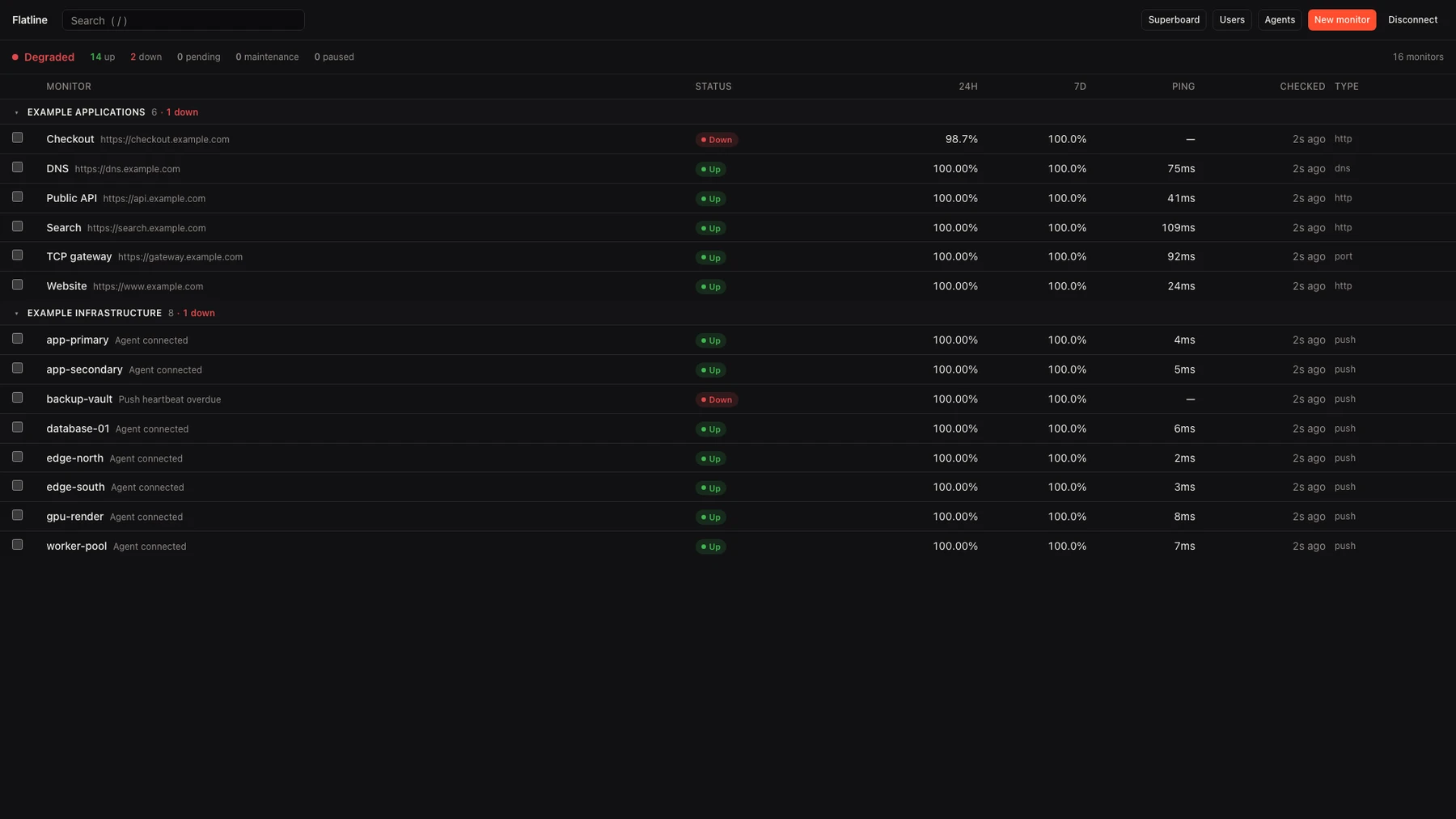Sort by the PING column header

[x=1183, y=87]
